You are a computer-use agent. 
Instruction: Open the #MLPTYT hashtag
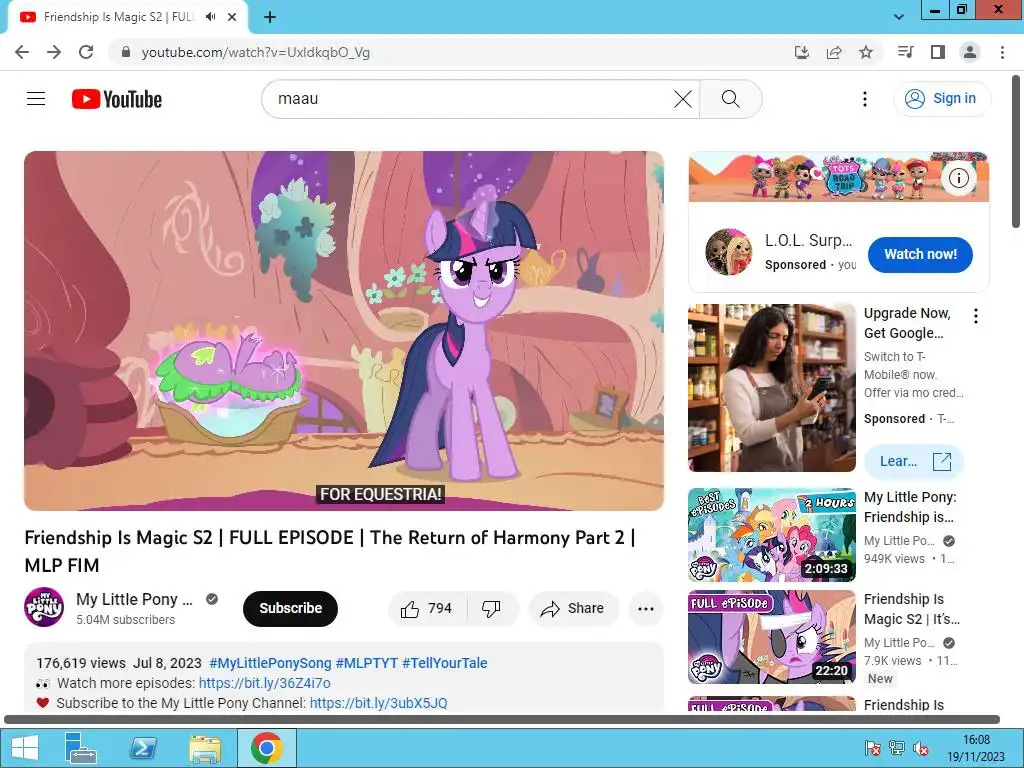[366, 663]
